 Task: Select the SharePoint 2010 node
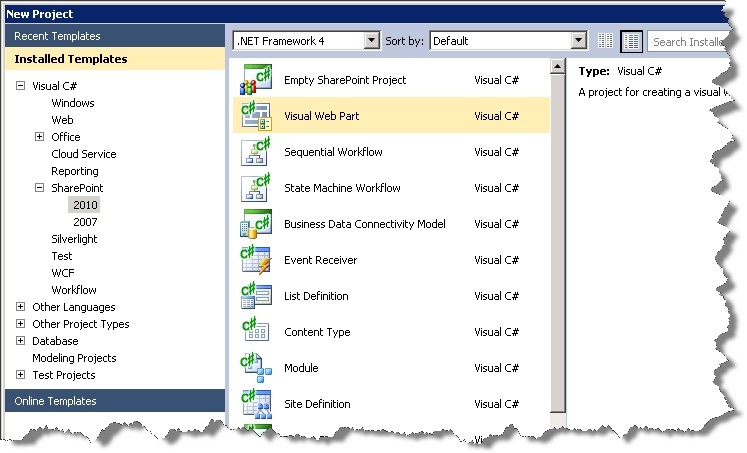click(85, 205)
